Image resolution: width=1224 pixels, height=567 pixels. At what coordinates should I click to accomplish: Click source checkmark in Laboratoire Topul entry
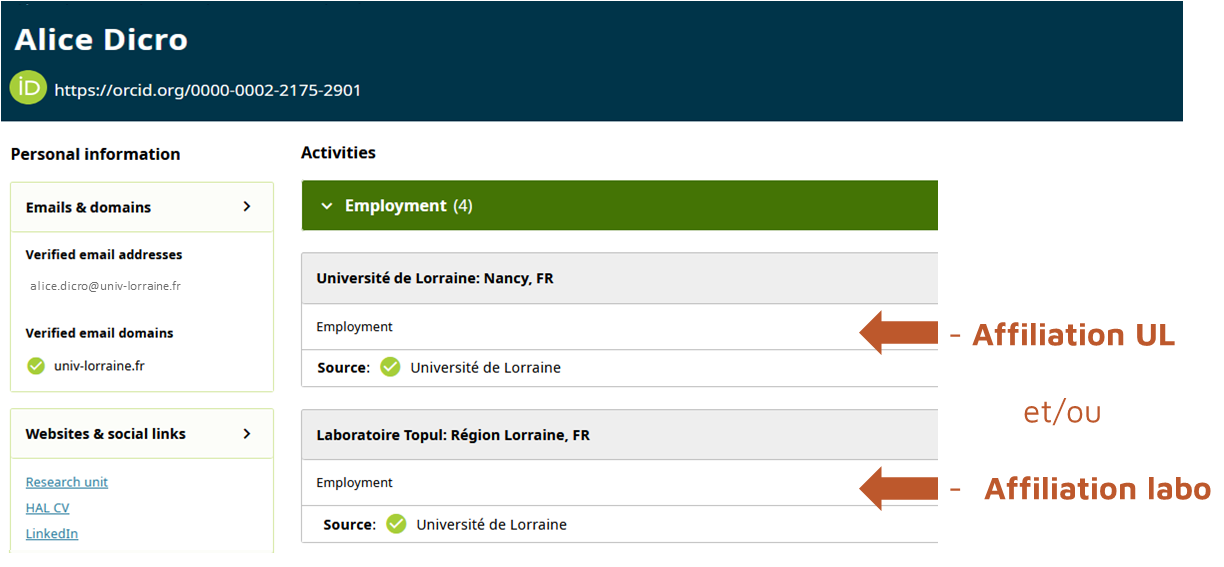click(396, 524)
